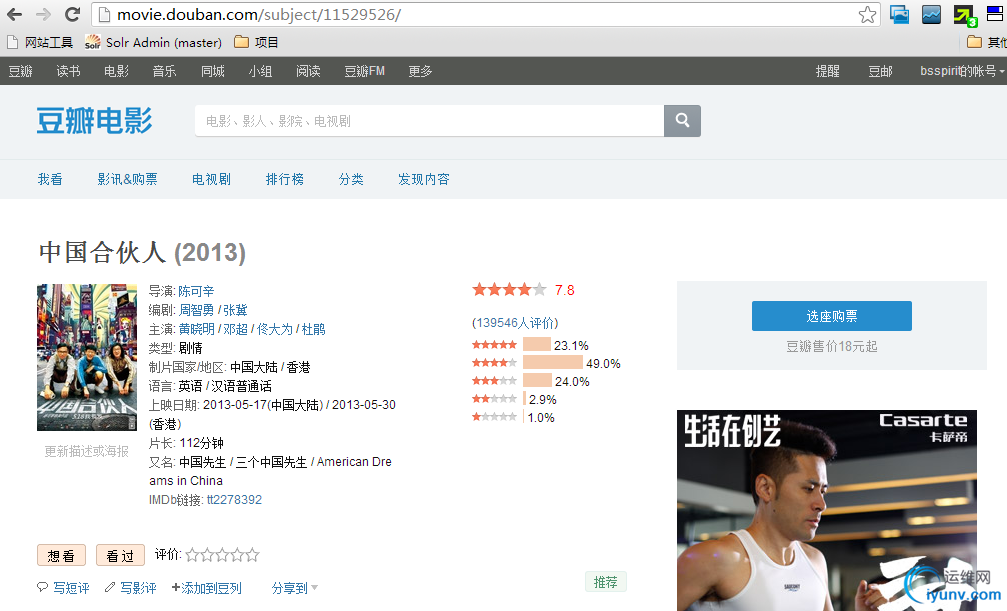Viewport: 1007px width, 611px height.
Task: Open 同城 in the top navigation
Action: pyautogui.click(x=213, y=71)
